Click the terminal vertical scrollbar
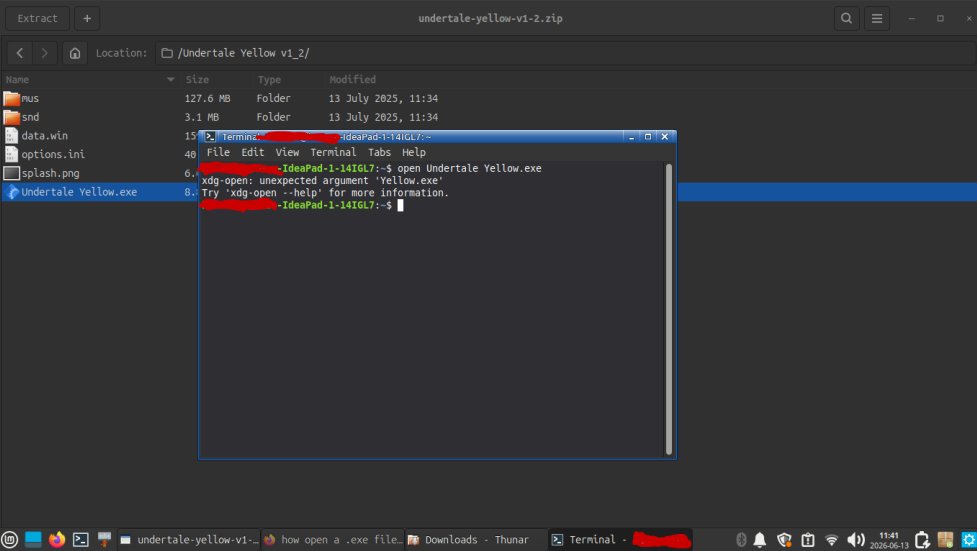Viewport: 977px width, 551px height. [669, 309]
